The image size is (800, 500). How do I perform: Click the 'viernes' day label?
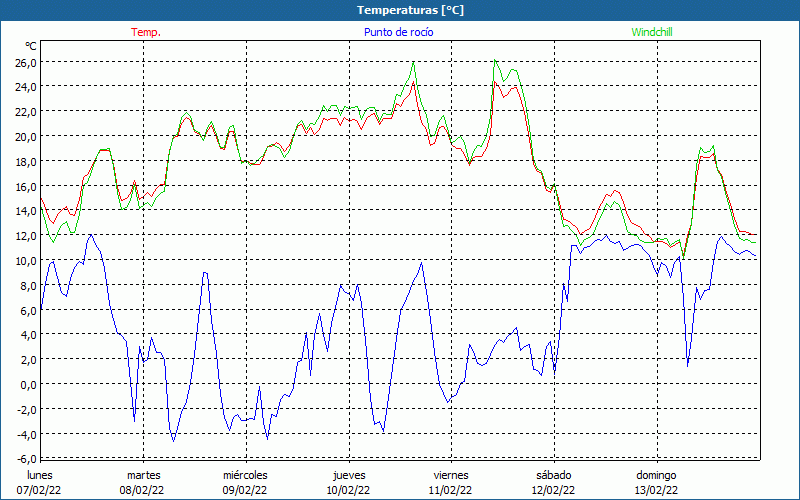[451, 475]
